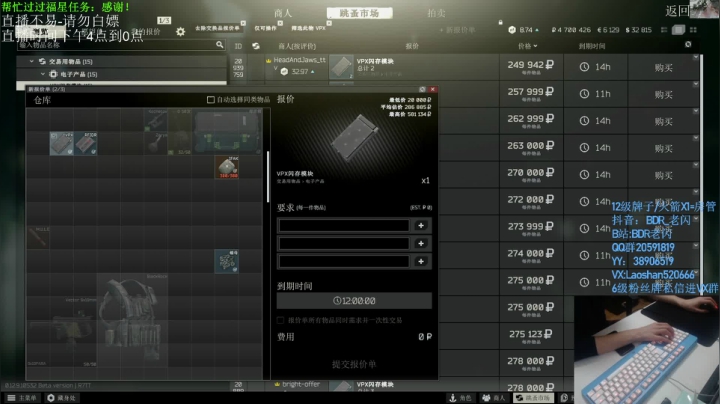Click the first VPX module in stash
This screenshot has width=720, height=404.
62,143
